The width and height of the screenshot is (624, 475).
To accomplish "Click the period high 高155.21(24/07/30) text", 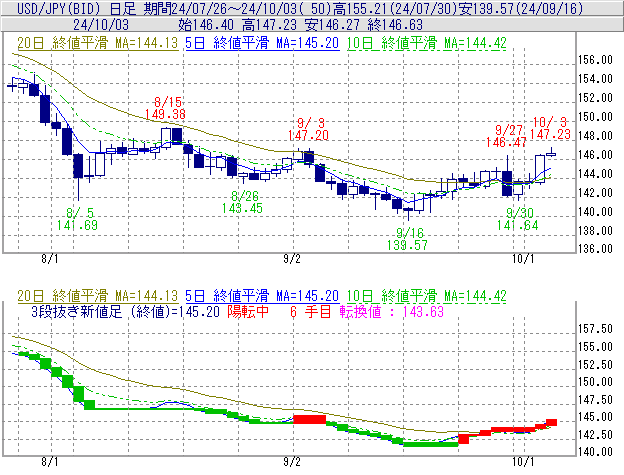I will [x=397, y=8].
